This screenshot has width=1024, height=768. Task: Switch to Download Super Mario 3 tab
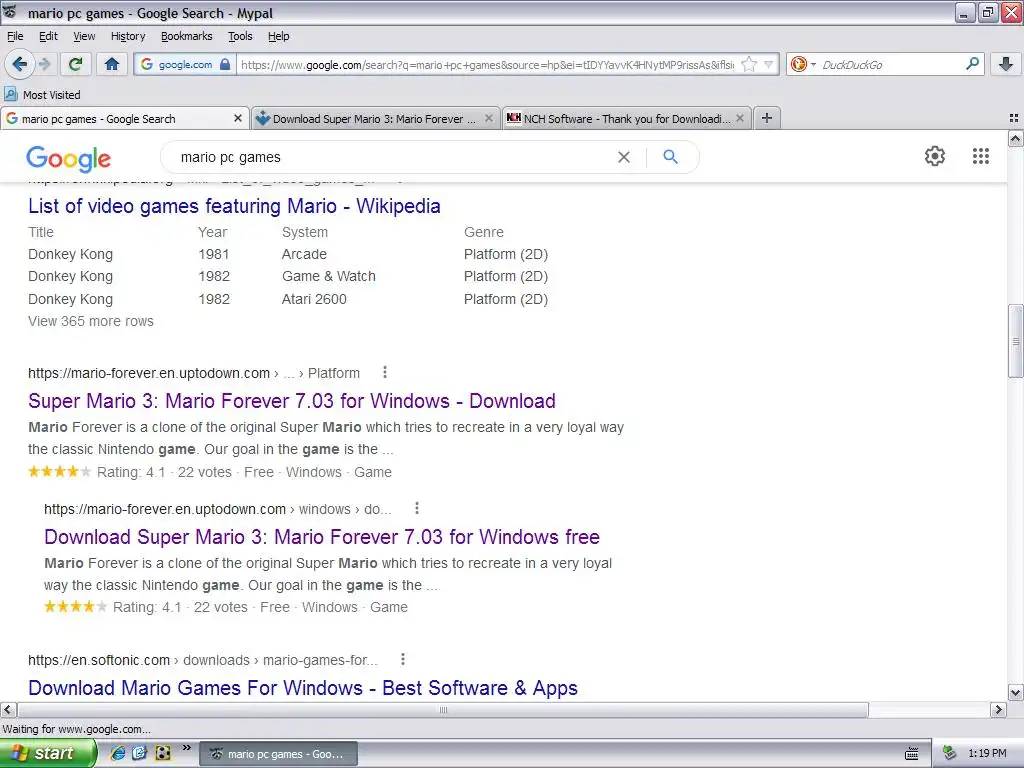375,118
